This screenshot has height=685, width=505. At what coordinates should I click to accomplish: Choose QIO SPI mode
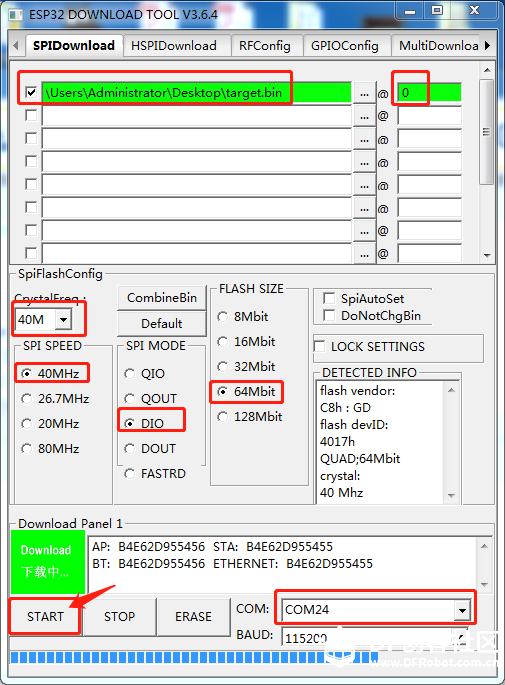(145, 374)
